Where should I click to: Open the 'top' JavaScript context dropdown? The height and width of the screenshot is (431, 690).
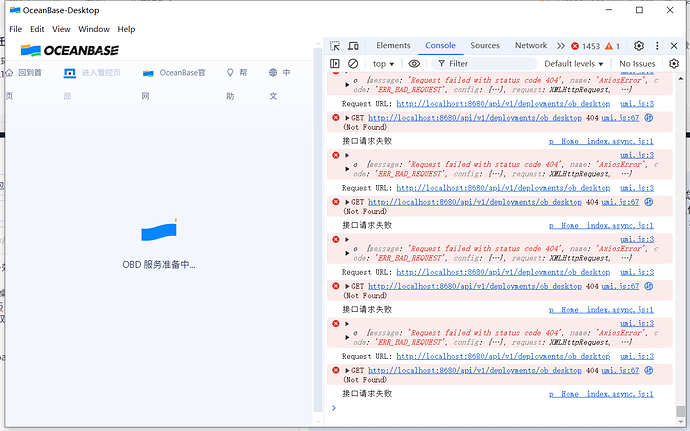click(x=383, y=64)
